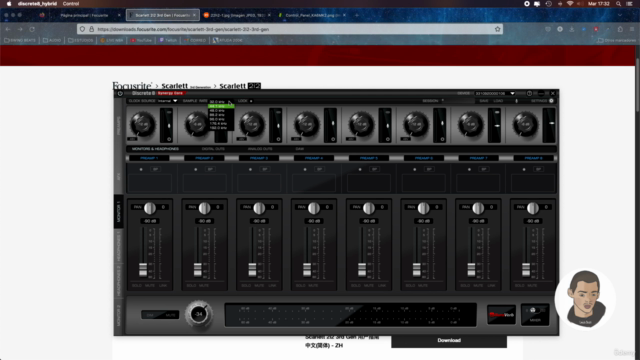640x360 pixels.
Task: Open the Device serial number dropdown
Action: click(494, 93)
